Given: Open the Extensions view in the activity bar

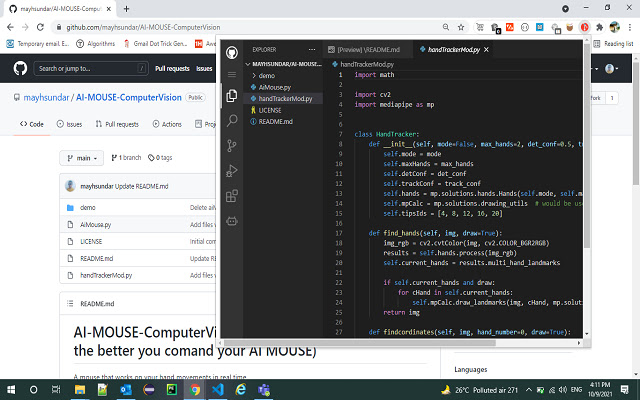Looking at the screenshot, I should 231,196.
